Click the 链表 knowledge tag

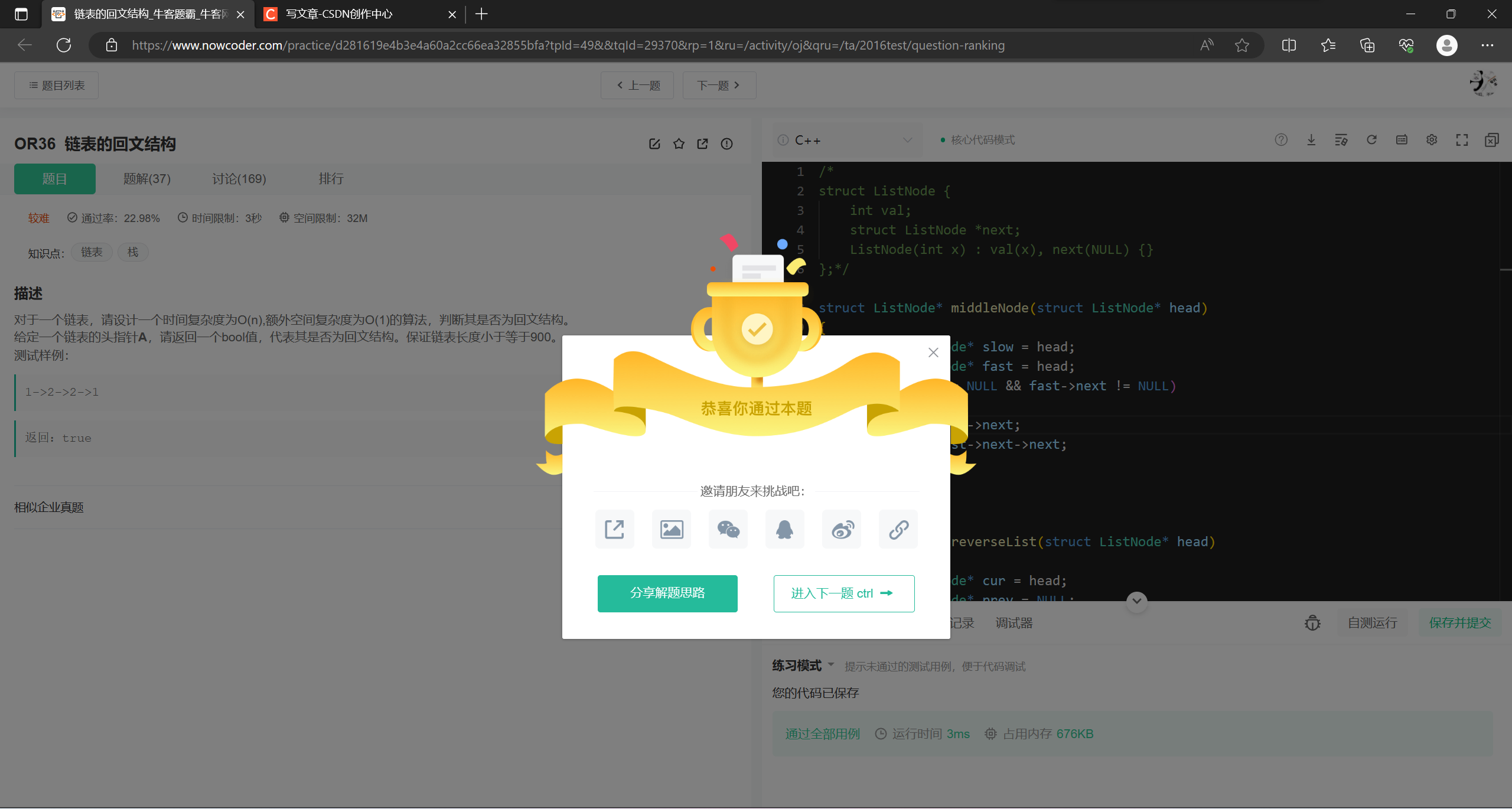92,252
